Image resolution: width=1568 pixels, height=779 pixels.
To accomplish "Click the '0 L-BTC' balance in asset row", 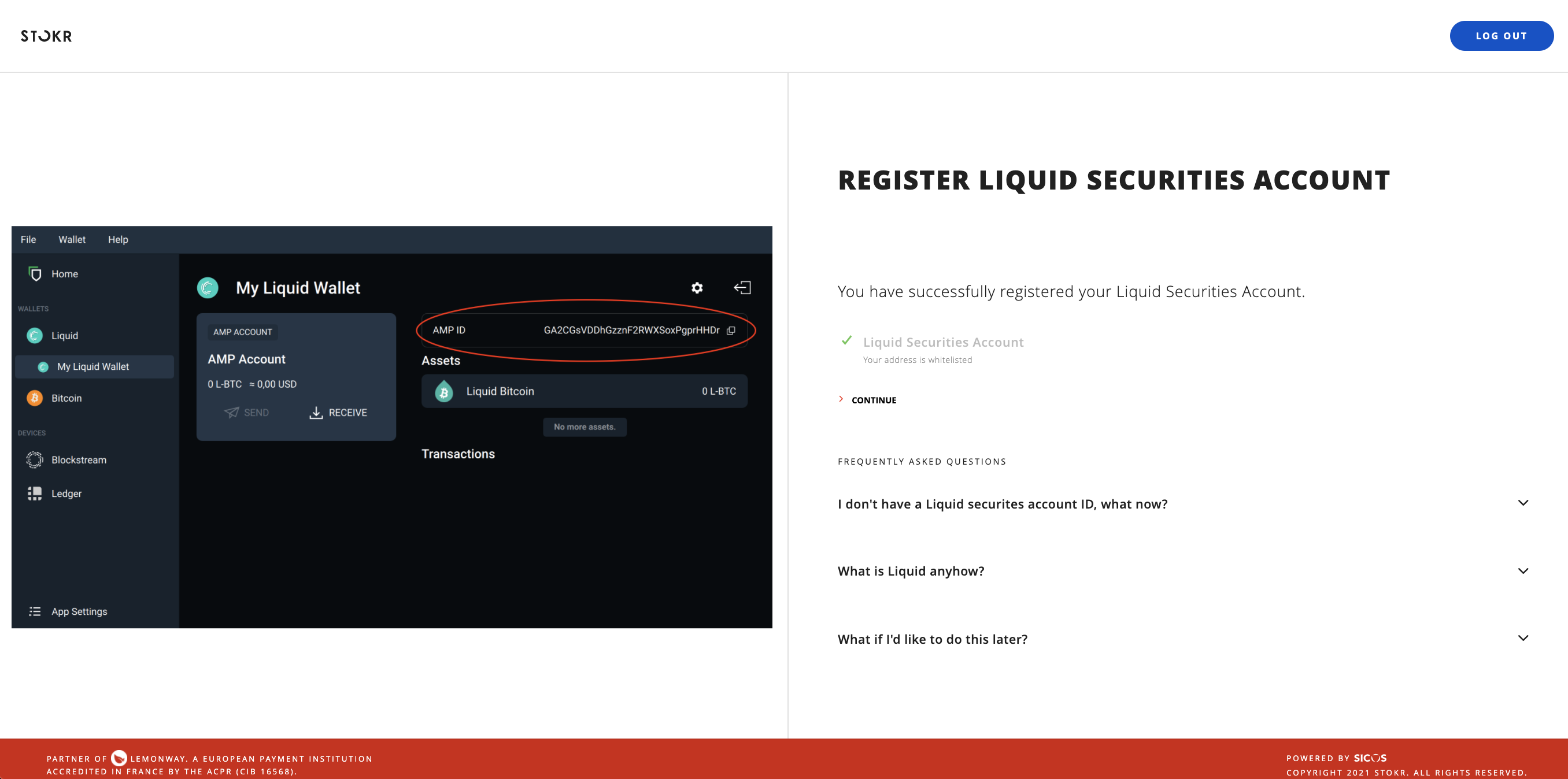I will click(x=719, y=391).
